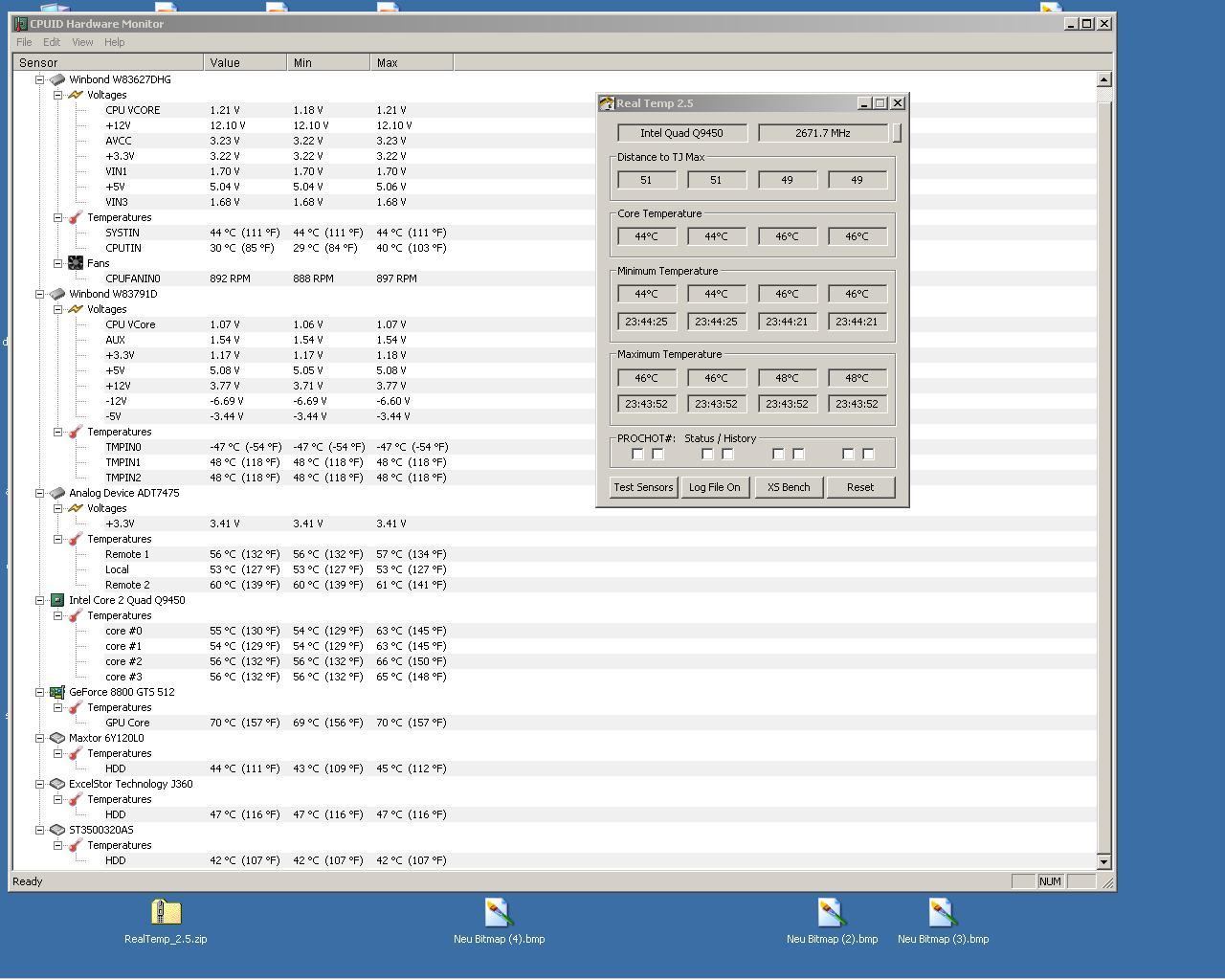This screenshot has height=980, width=1225.
Task: Open the View menu
Action: click(82, 42)
